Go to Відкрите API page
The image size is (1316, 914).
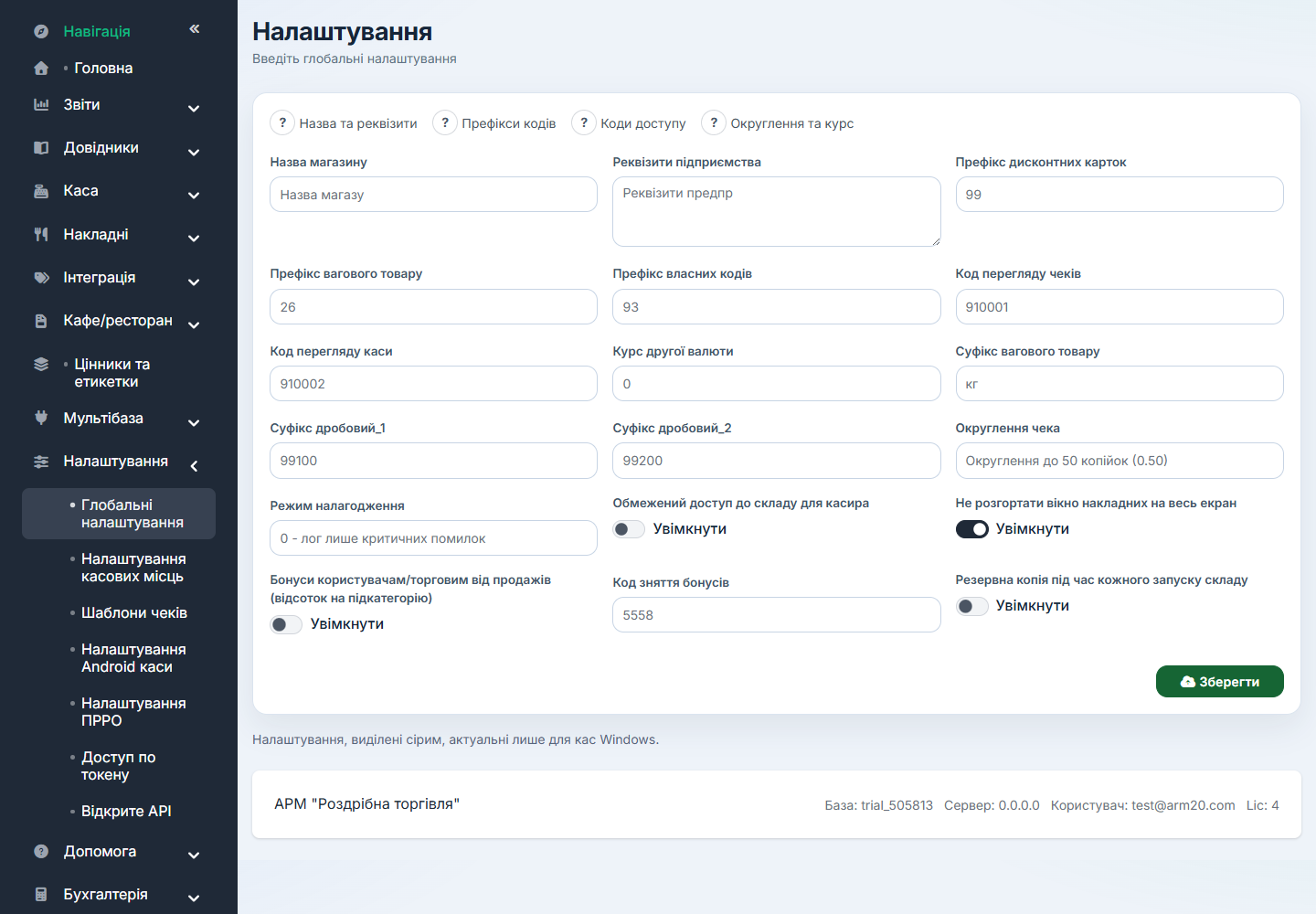(x=126, y=811)
